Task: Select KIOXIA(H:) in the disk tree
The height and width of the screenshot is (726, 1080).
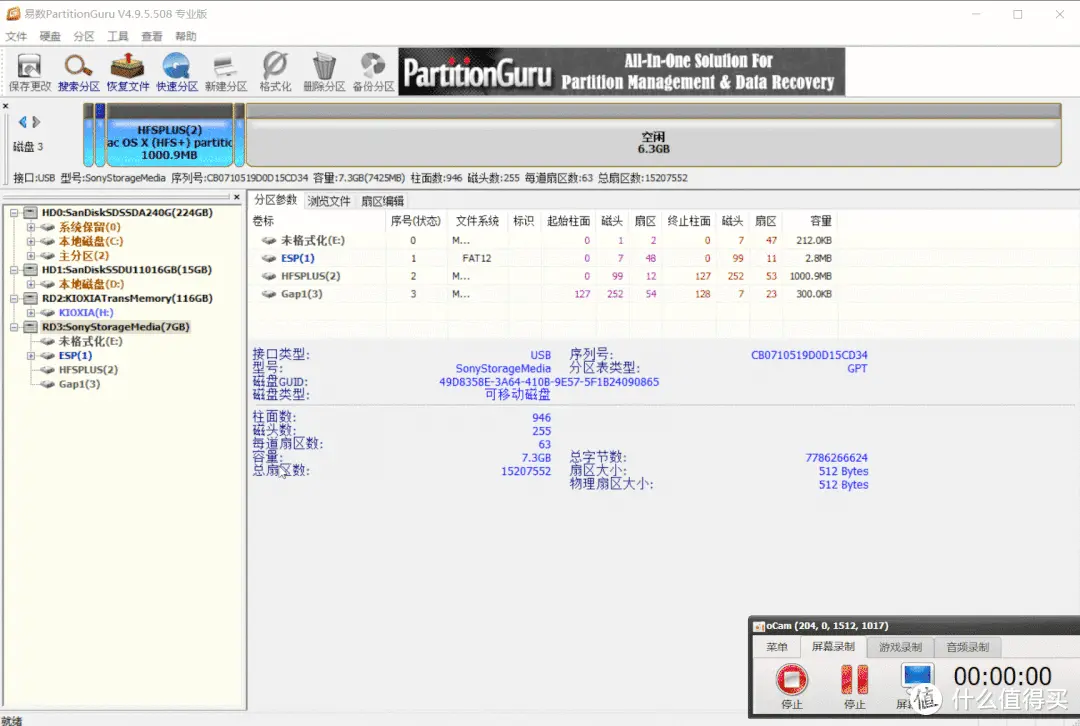Action: click(x=86, y=313)
